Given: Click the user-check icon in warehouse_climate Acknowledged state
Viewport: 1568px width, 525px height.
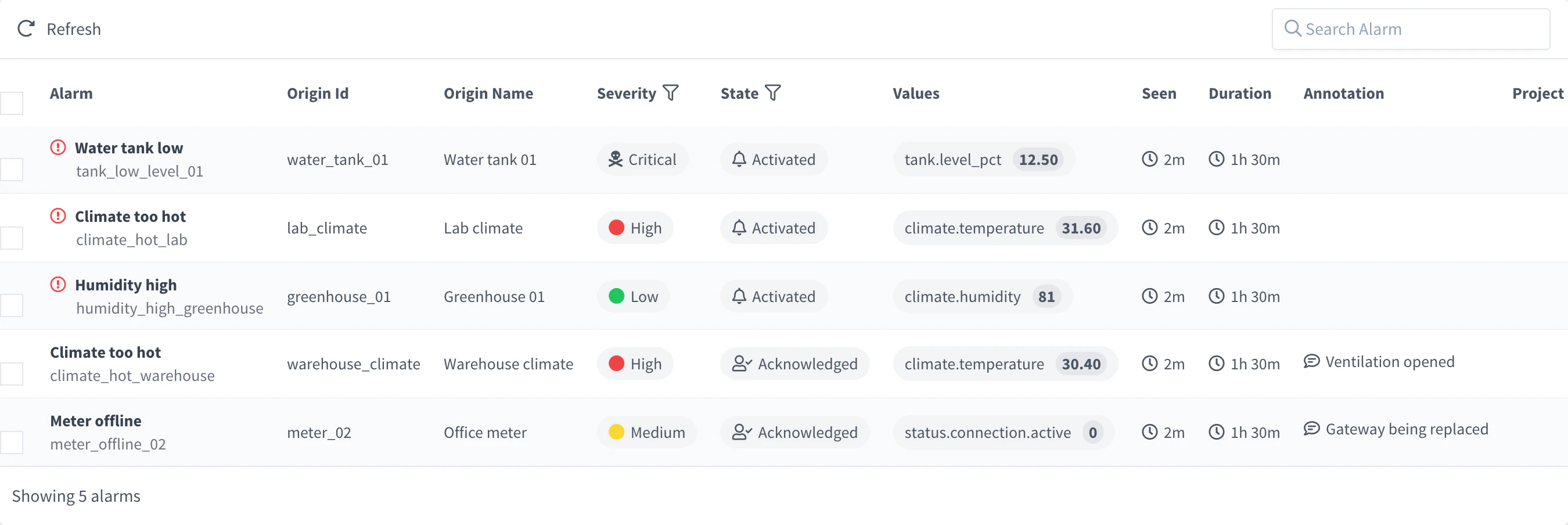Looking at the screenshot, I should point(742,364).
